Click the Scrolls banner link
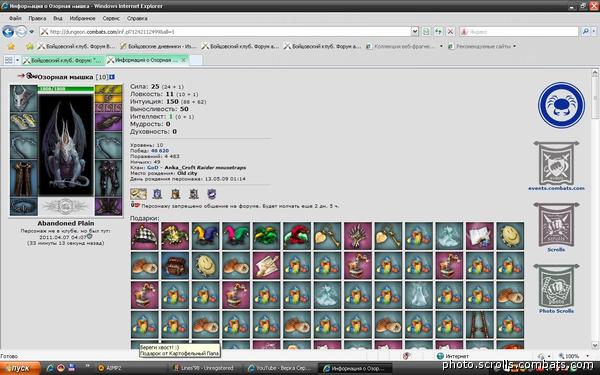The image size is (600, 375). tap(556, 249)
